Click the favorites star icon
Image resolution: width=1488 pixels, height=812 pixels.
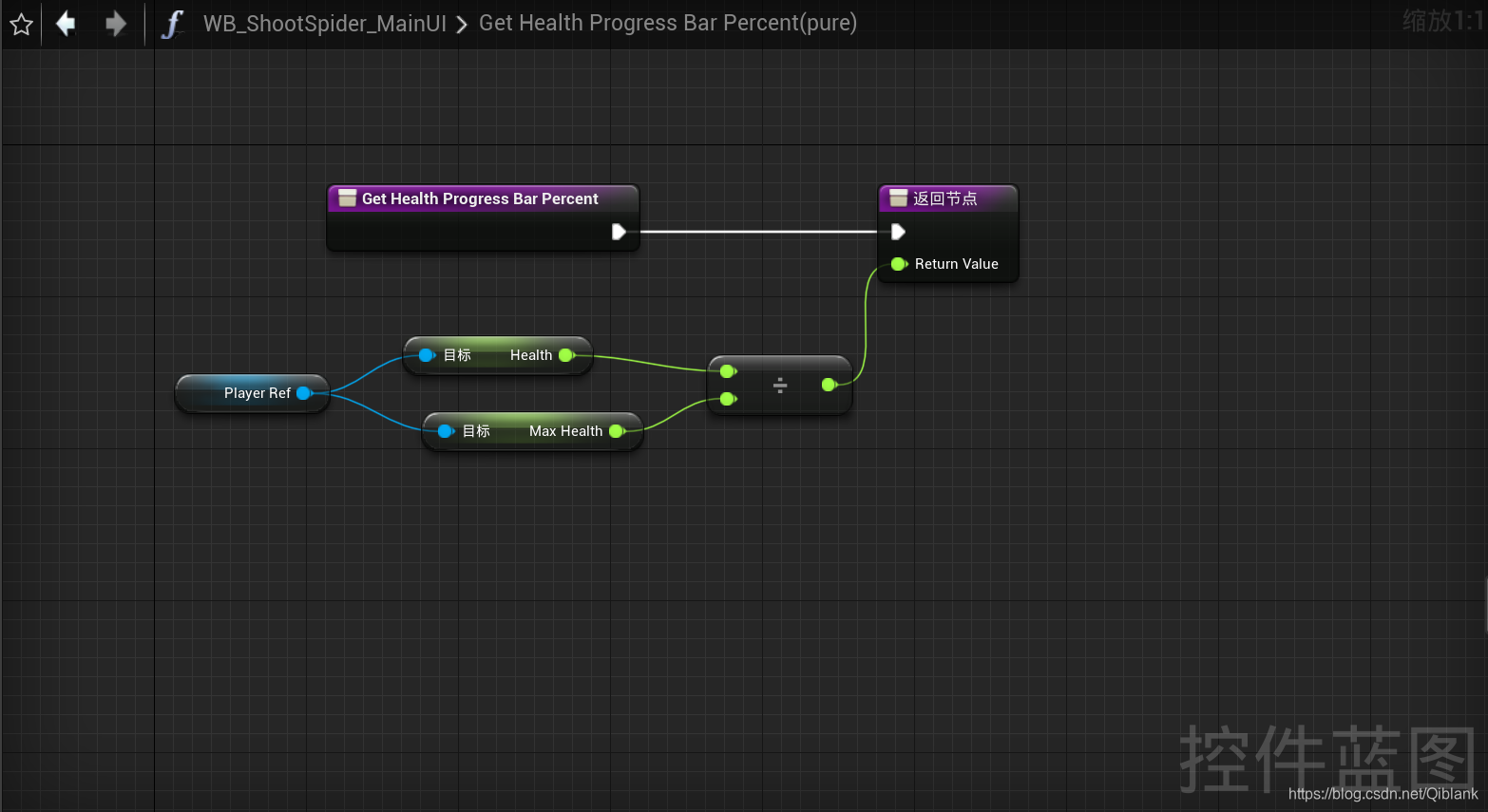(21, 24)
